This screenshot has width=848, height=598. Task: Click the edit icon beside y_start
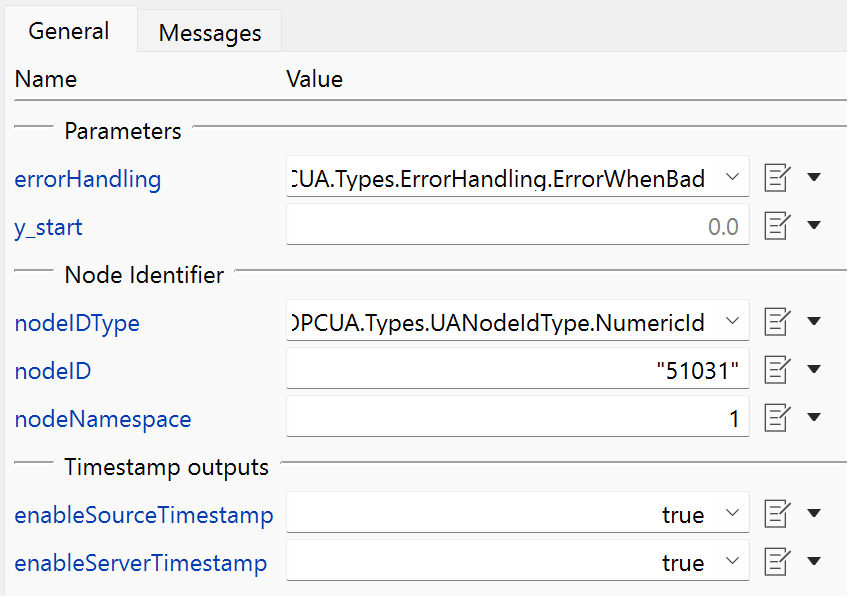(x=778, y=226)
